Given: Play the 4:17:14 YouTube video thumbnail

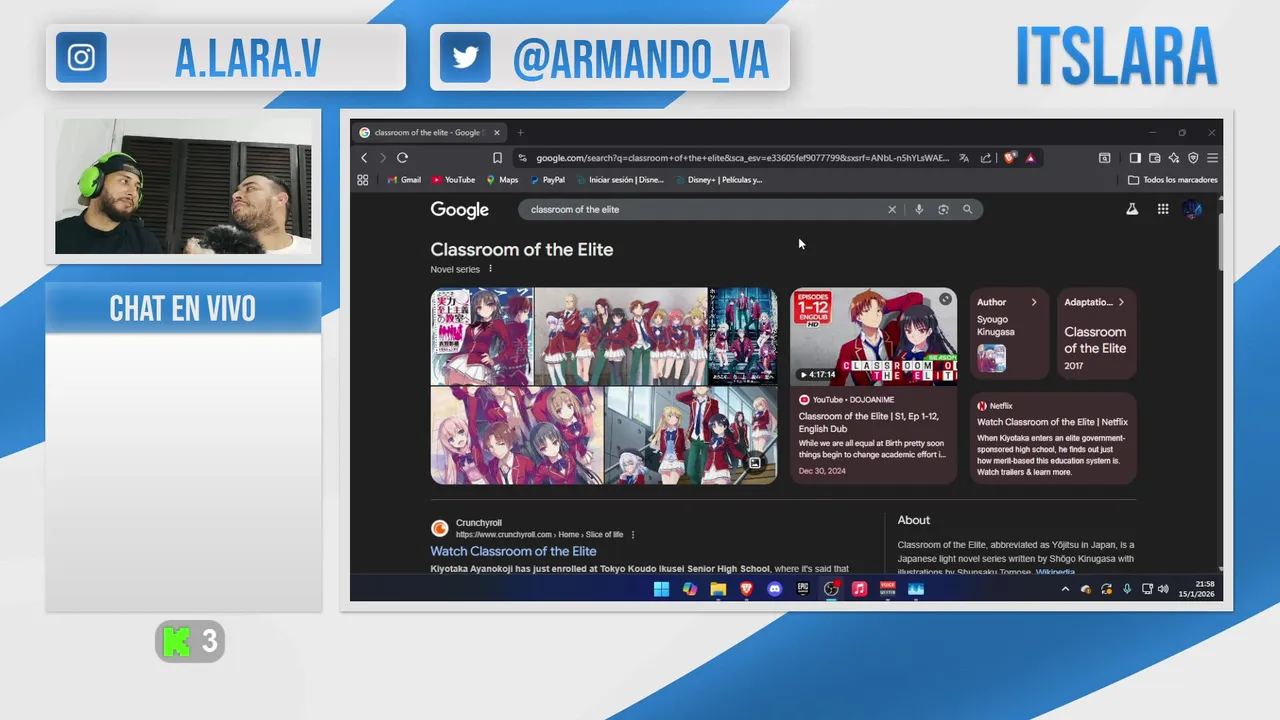Looking at the screenshot, I should click(x=873, y=337).
